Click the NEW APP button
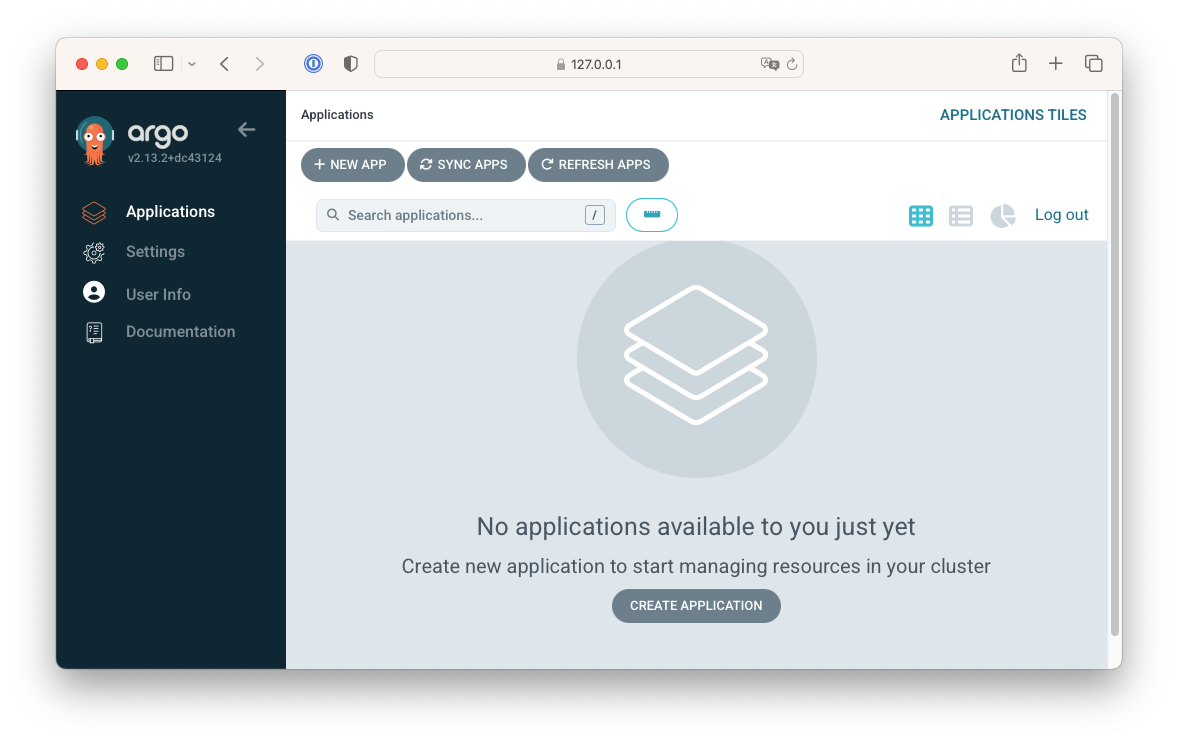 point(352,165)
